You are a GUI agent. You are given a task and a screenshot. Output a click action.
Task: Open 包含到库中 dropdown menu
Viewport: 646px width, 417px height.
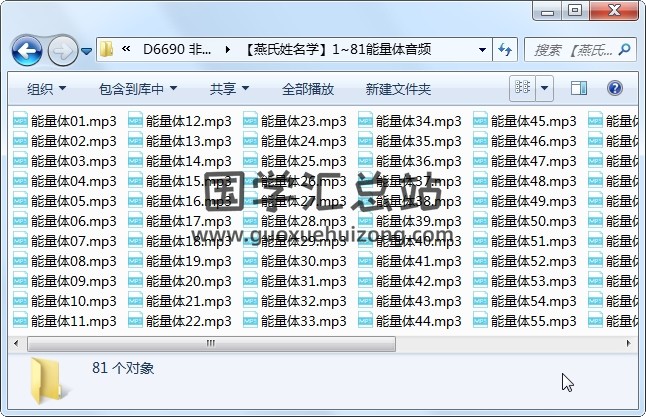point(138,89)
